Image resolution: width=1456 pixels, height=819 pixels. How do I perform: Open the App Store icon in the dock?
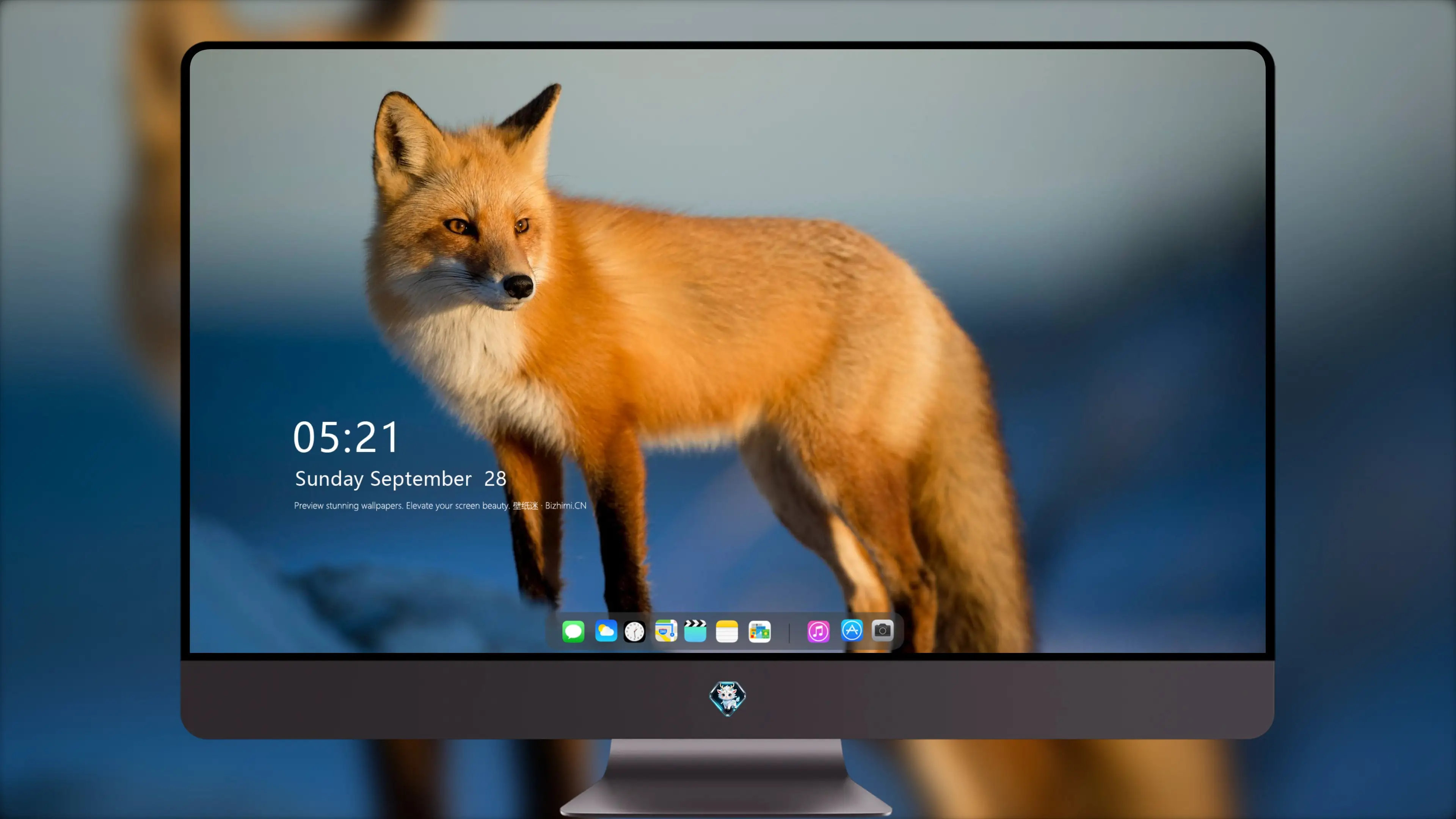click(x=852, y=630)
